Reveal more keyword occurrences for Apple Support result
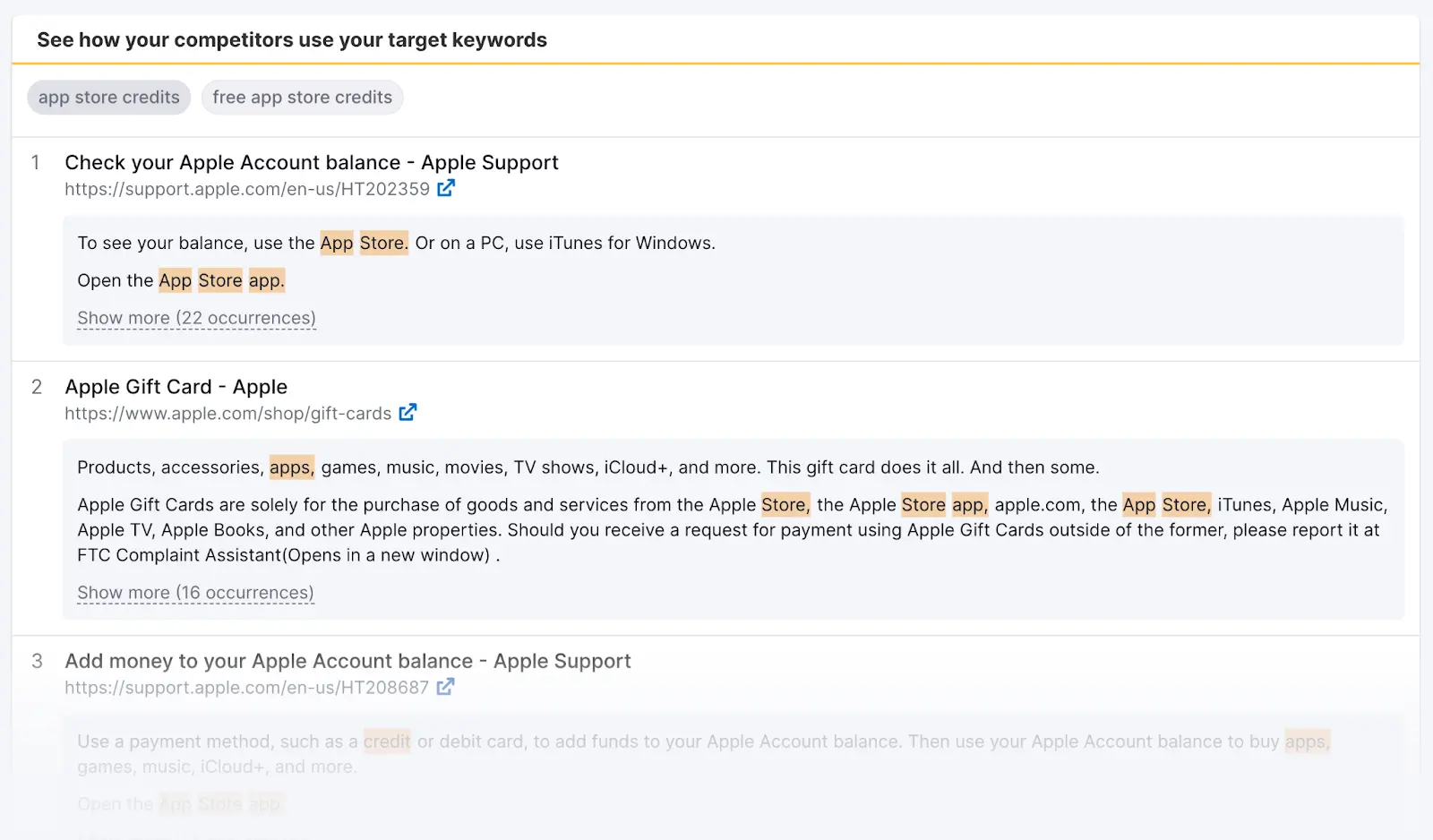Image resolution: width=1433 pixels, height=840 pixels. tap(195, 318)
